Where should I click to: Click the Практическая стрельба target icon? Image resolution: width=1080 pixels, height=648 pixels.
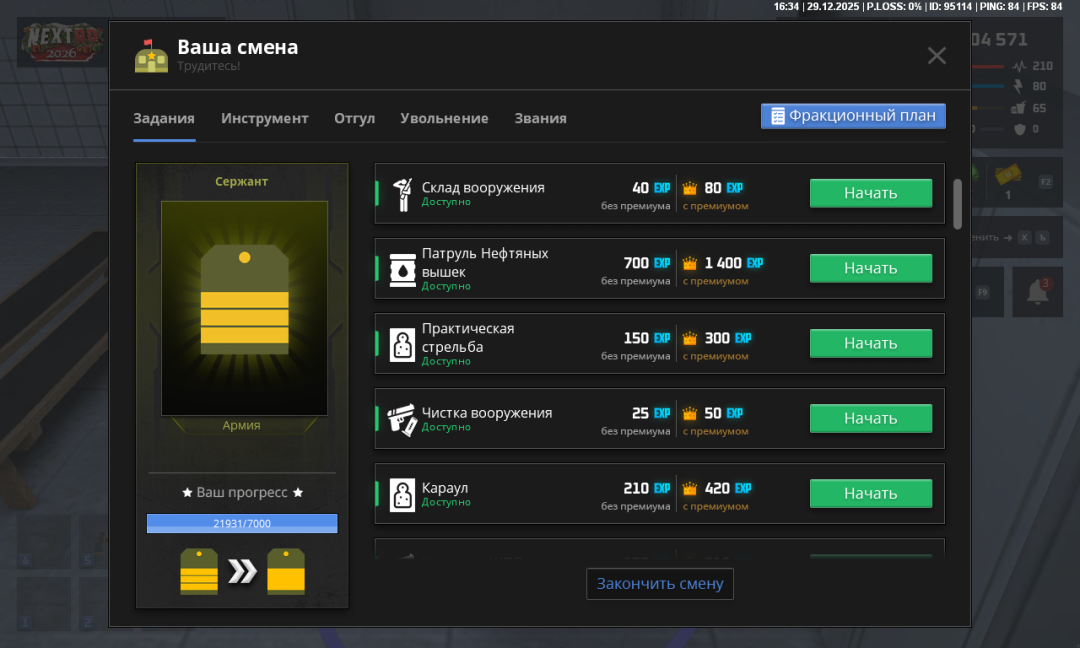click(x=402, y=344)
